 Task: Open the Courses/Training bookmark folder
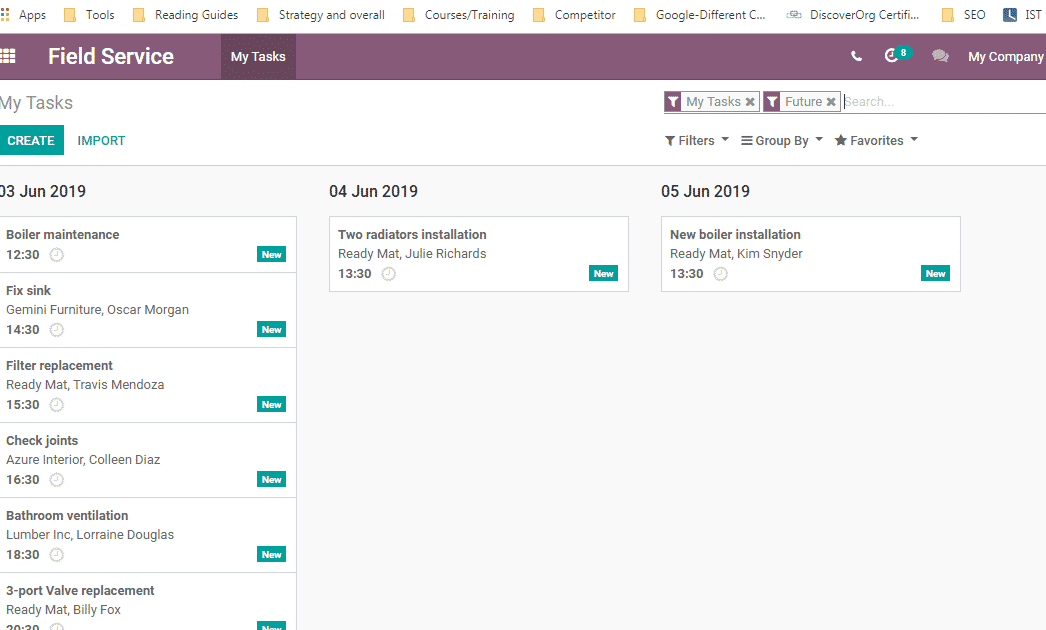[458, 15]
